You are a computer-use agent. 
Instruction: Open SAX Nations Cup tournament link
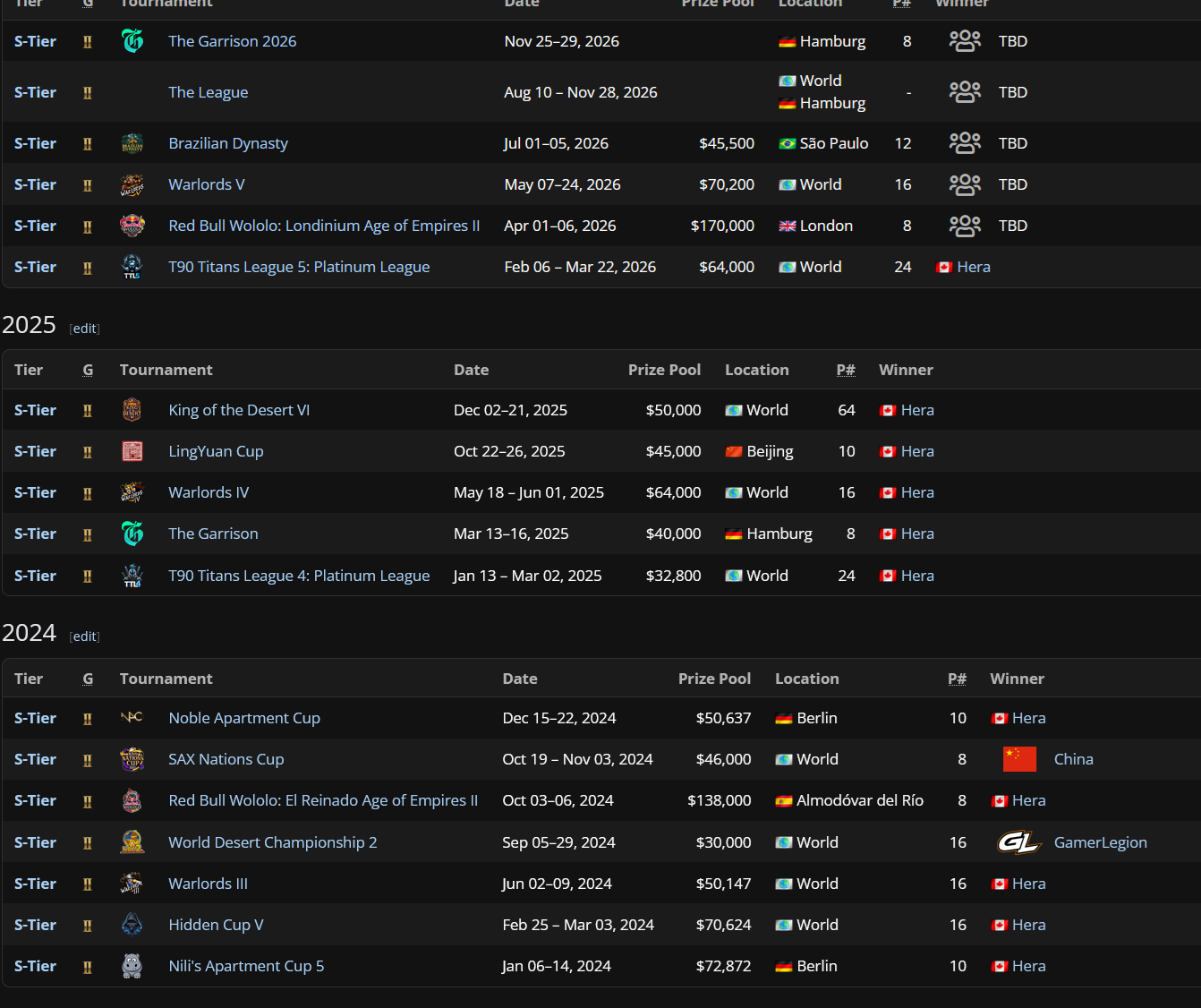[x=226, y=759]
